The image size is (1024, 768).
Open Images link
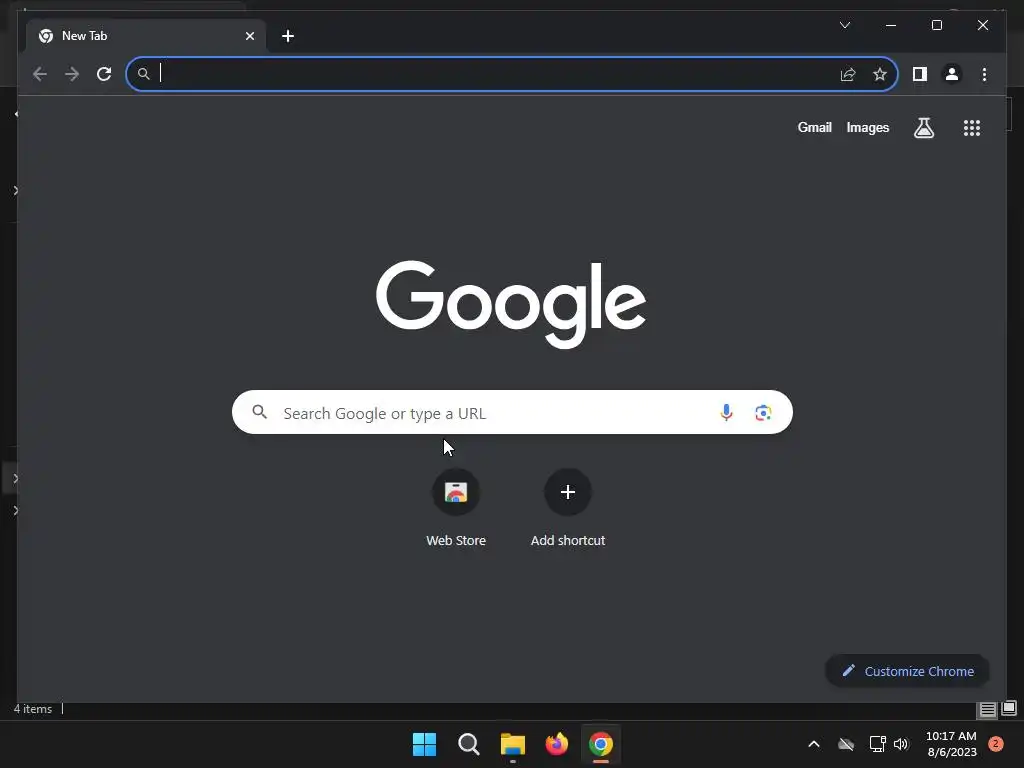click(x=867, y=127)
